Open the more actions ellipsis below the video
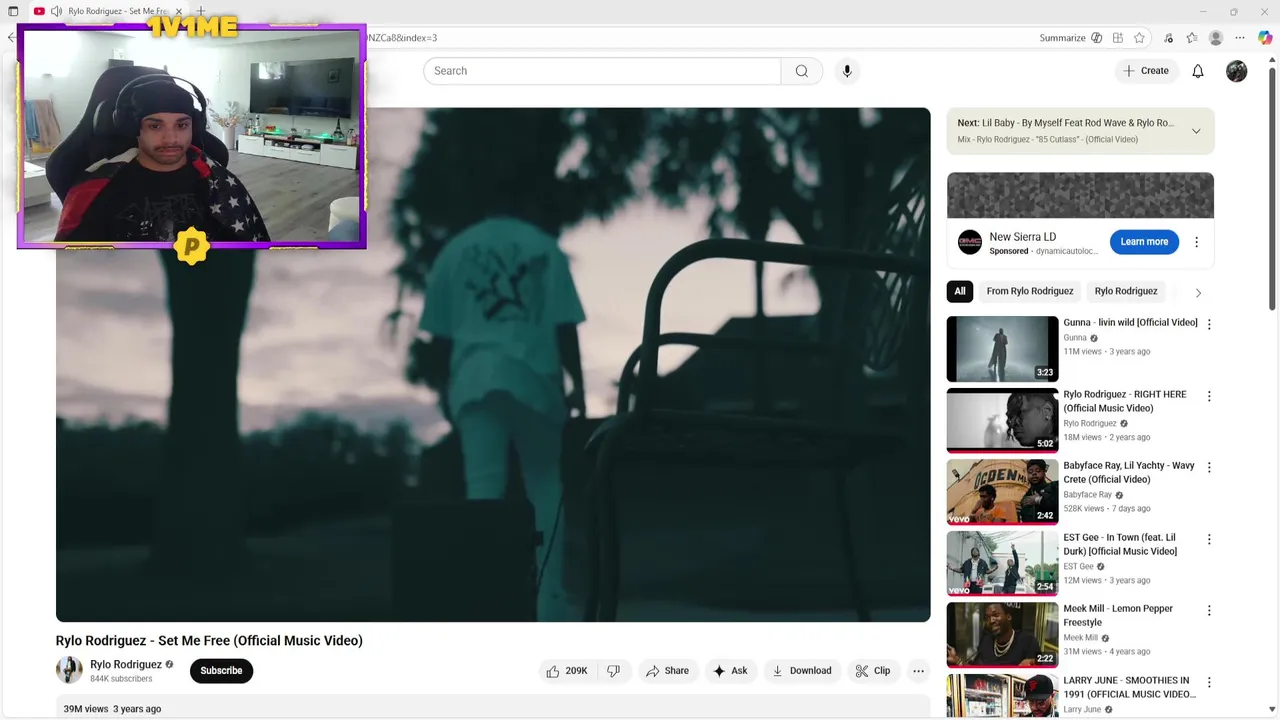This screenshot has height=720, width=1280. (918, 671)
